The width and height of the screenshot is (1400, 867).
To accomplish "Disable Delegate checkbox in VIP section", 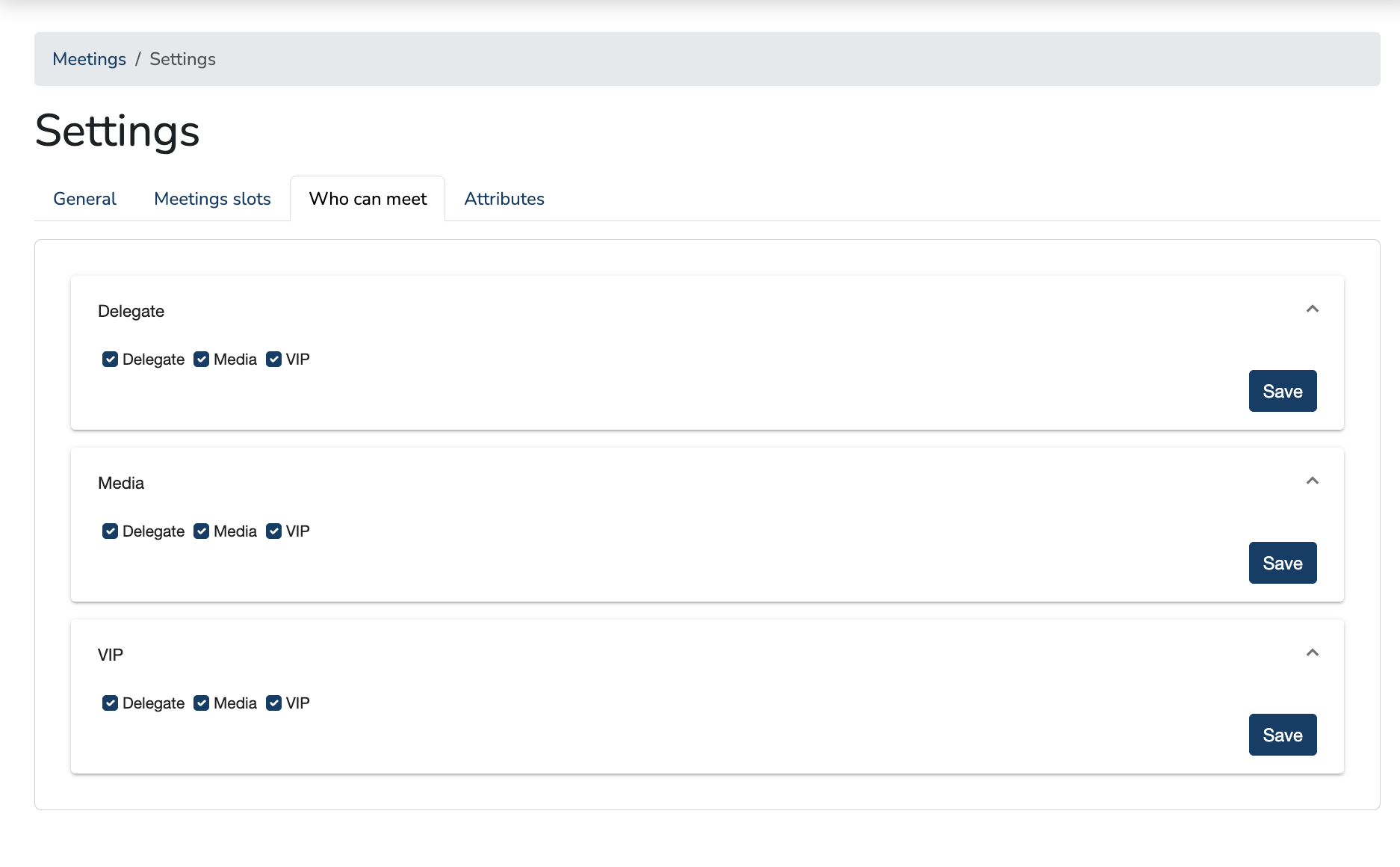I will coord(110,703).
